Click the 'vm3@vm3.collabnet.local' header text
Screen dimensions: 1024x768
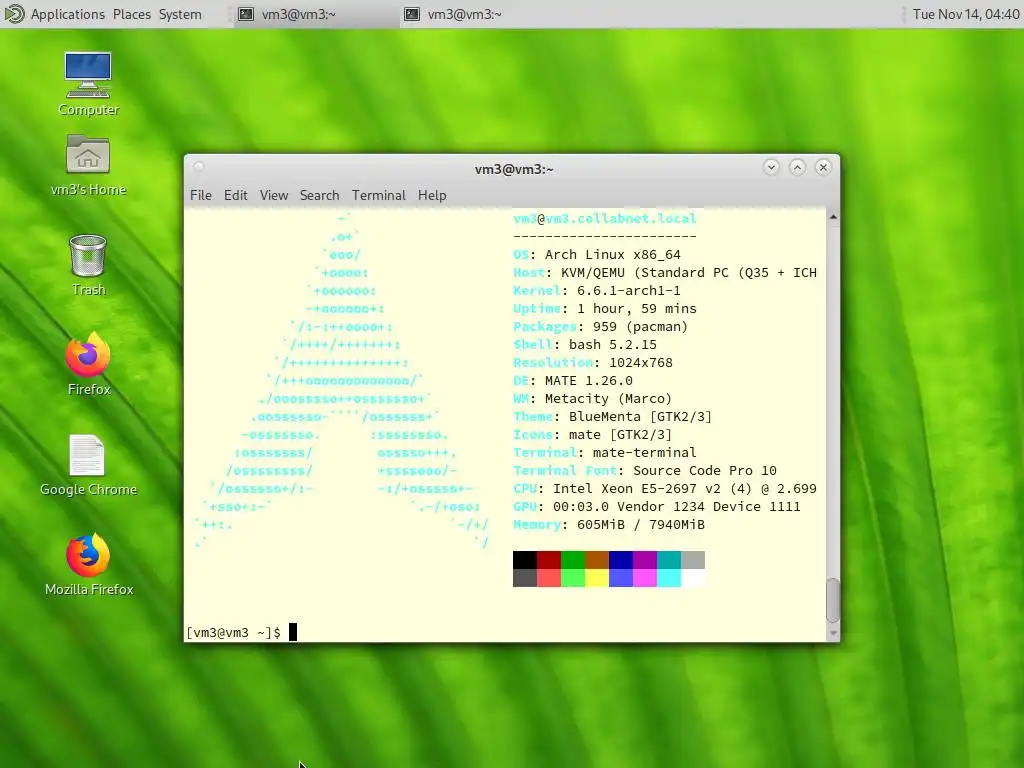click(x=605, y=218)
